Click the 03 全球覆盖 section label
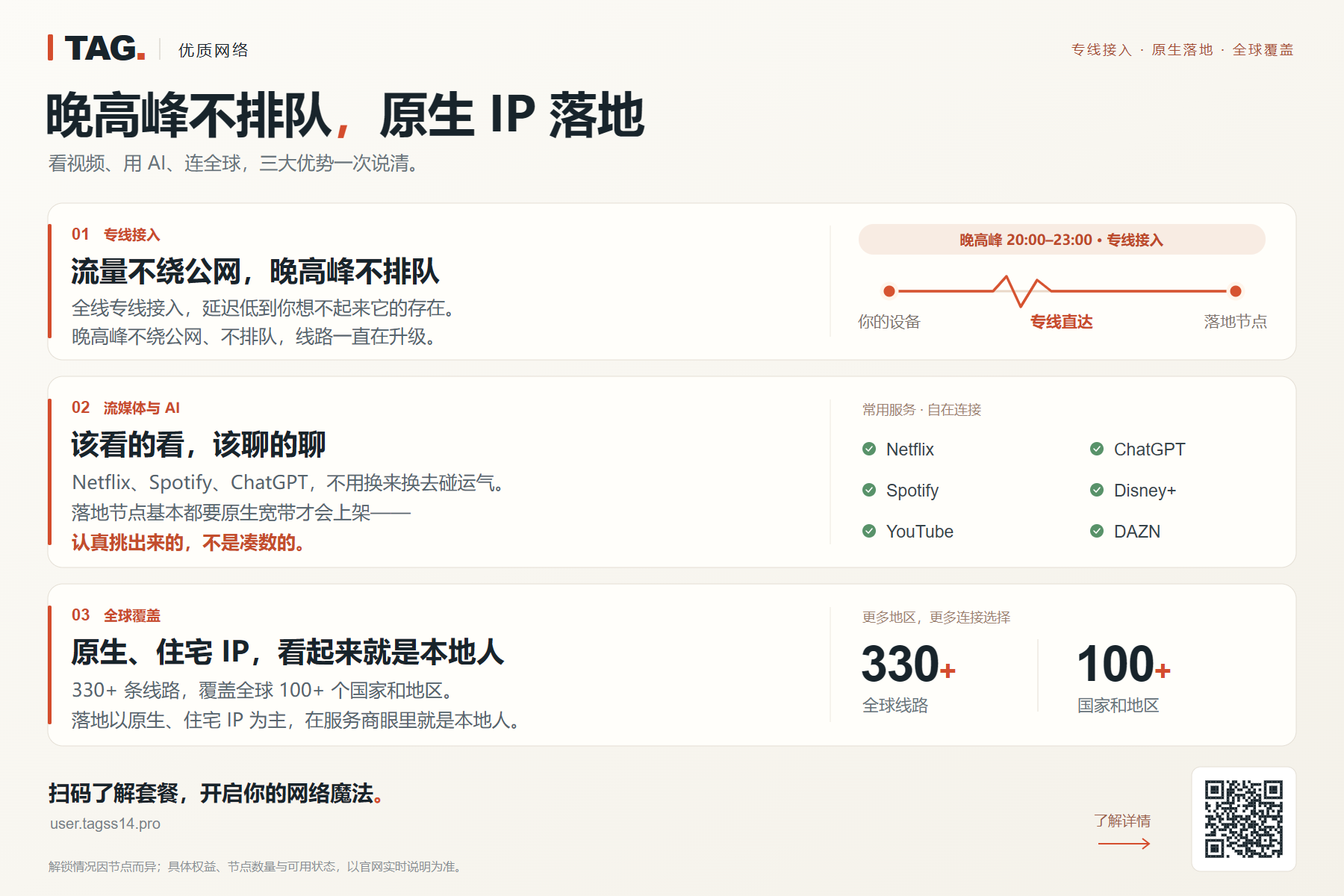1344x896 pixels. 116,615
